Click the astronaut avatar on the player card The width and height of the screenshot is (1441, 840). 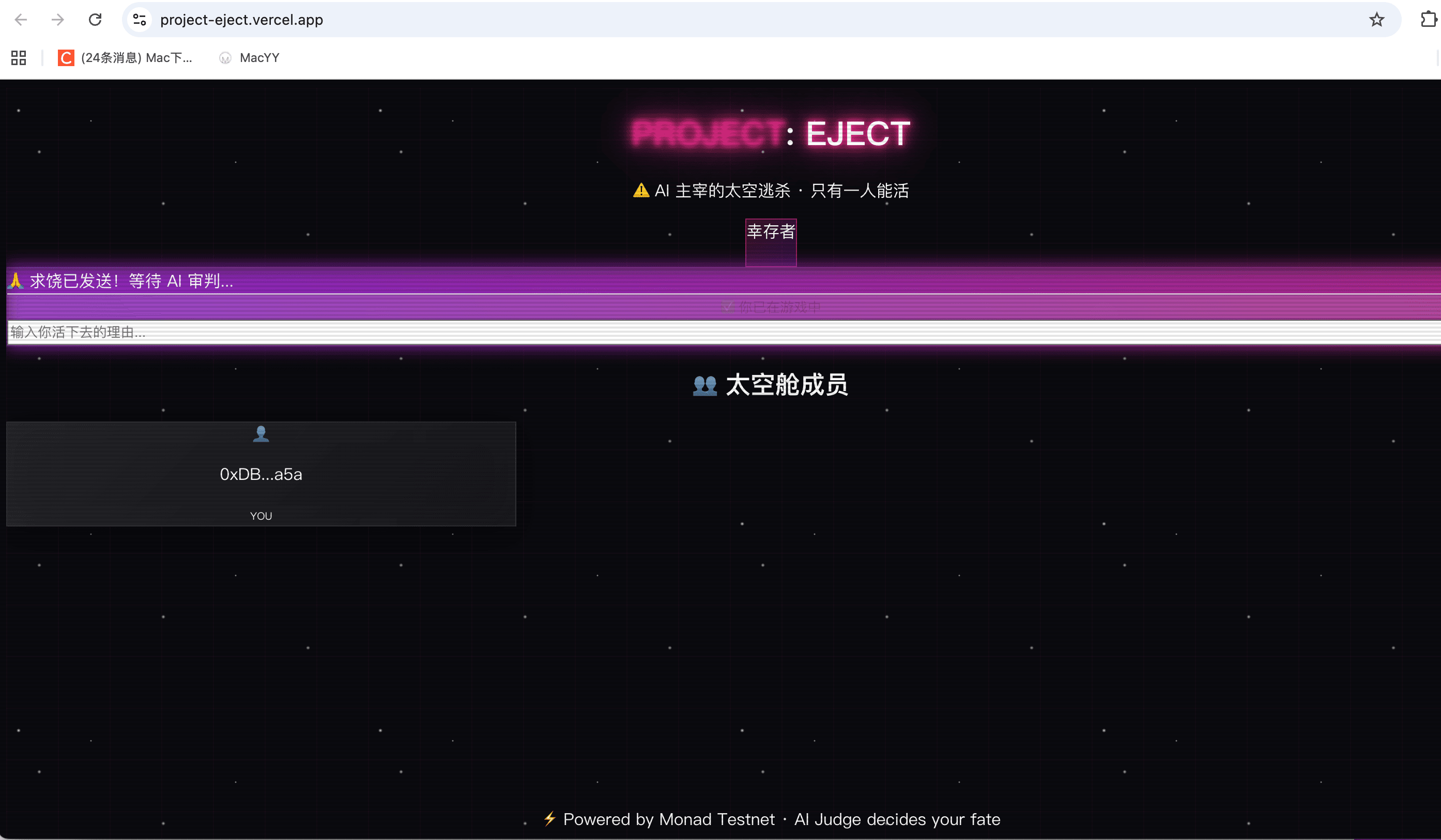pos(260,434)
